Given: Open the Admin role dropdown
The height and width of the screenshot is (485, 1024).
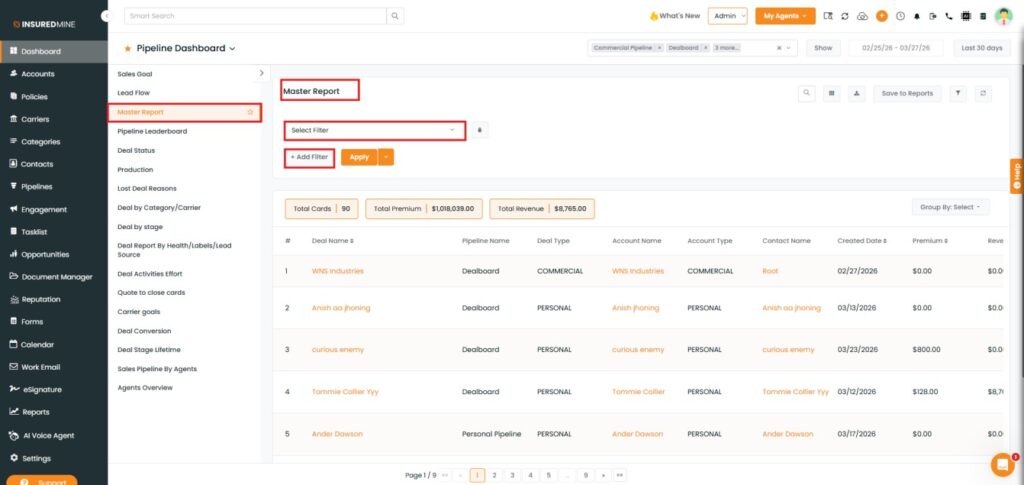Looking at the screenshot, I should 727,16.
